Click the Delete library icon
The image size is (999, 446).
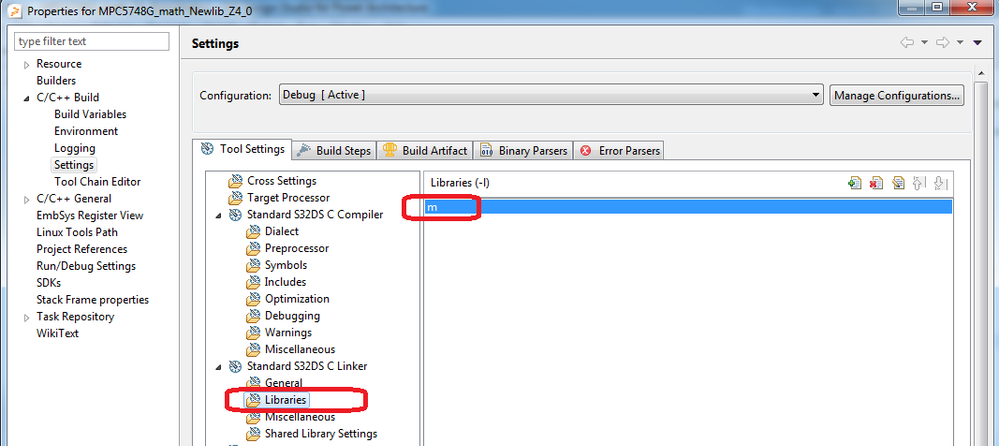(x=876, y=183)
